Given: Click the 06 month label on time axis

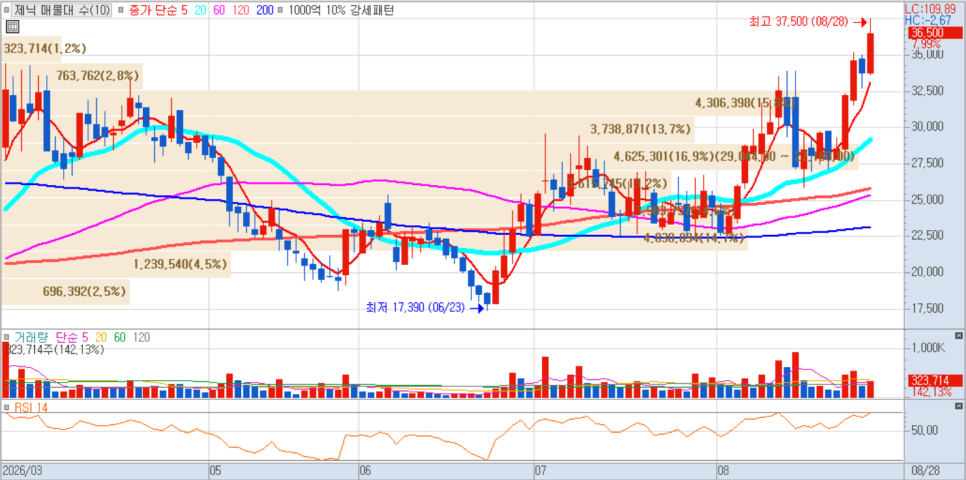Looking at the screenshot, I should click(365, 471).
